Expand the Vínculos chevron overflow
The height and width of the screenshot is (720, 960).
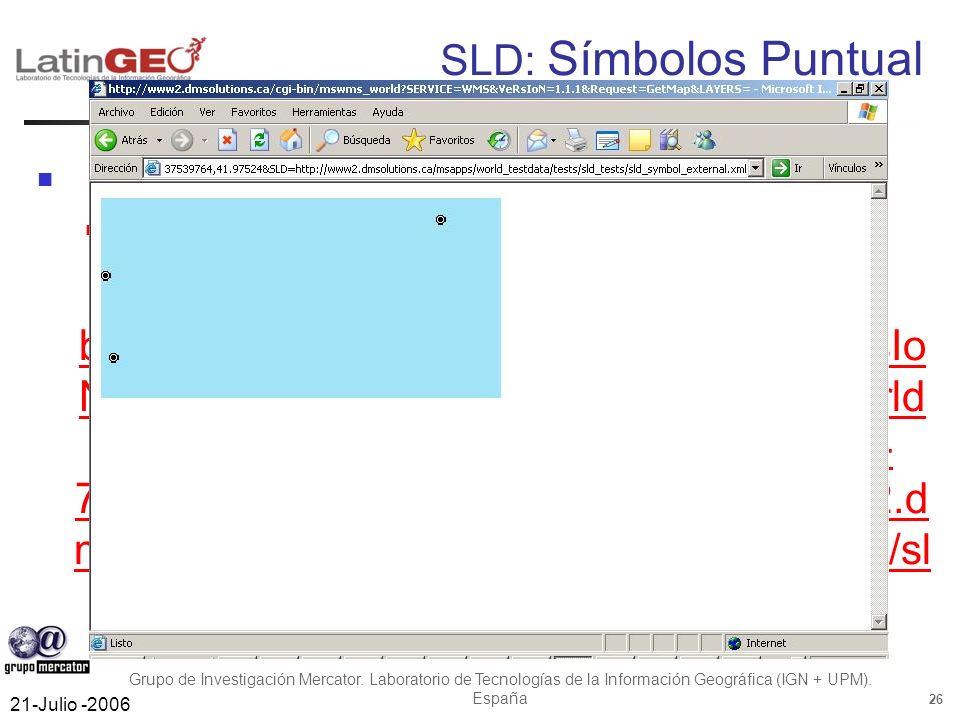(879, 165)
